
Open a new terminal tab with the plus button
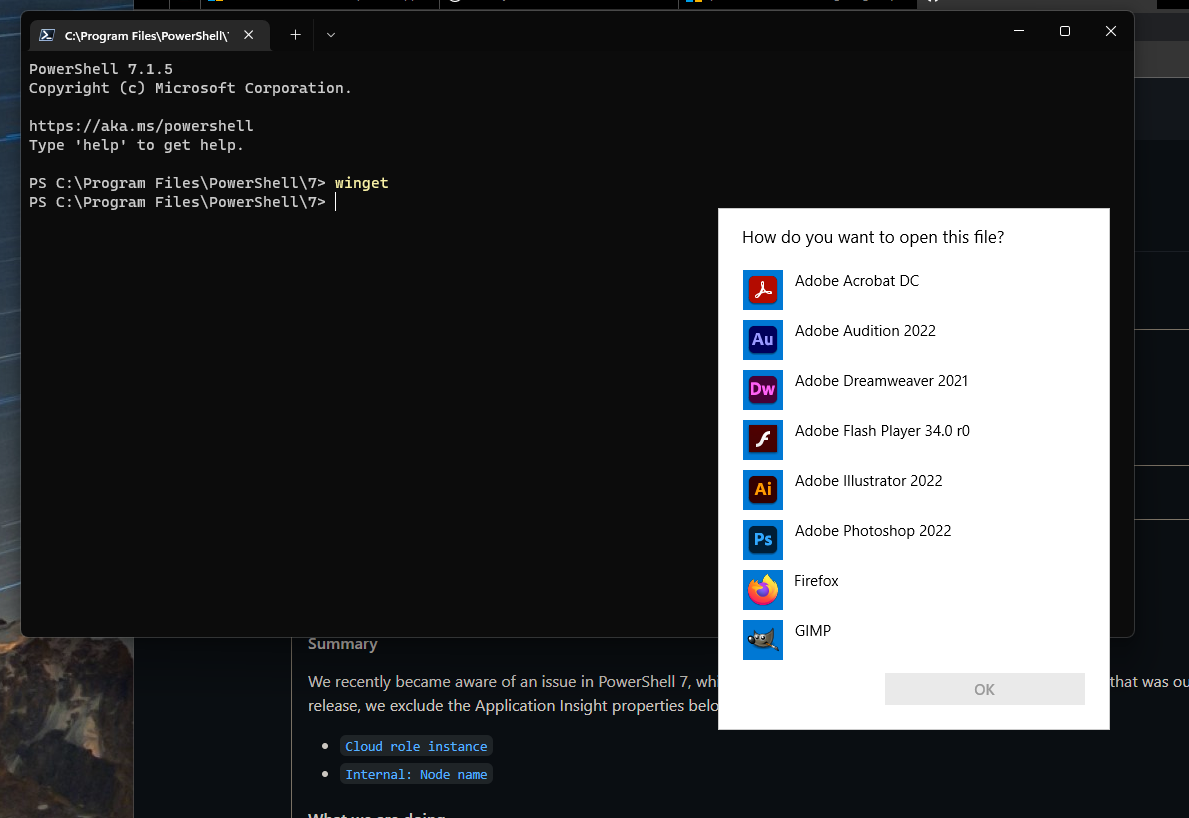tap(295, 34)
